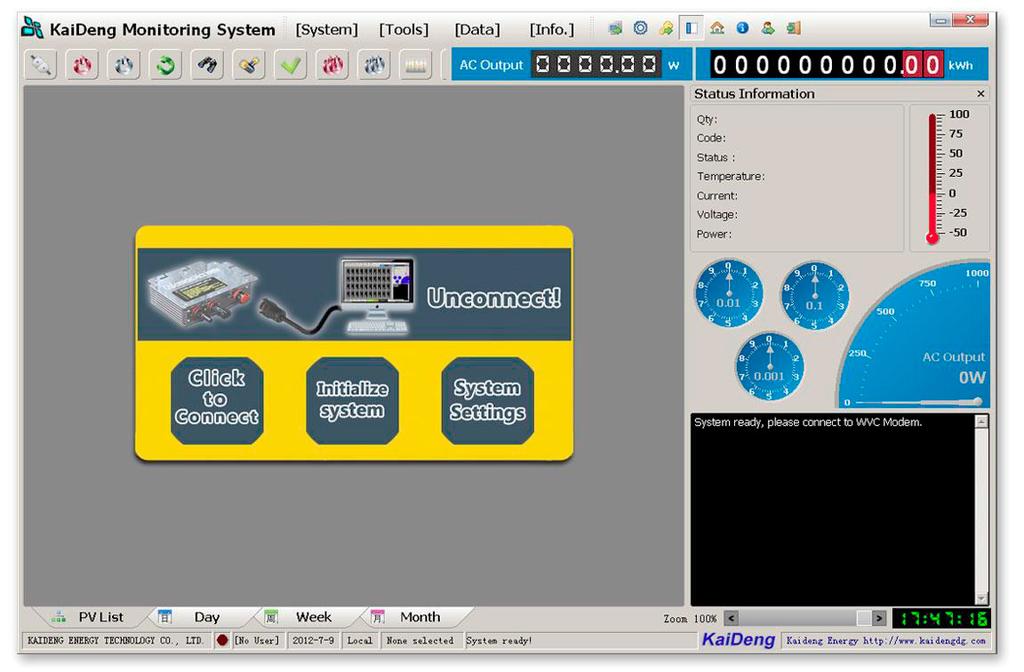Click the single red power button icon
Viewport: 1024px width, 672px height.
82,65
